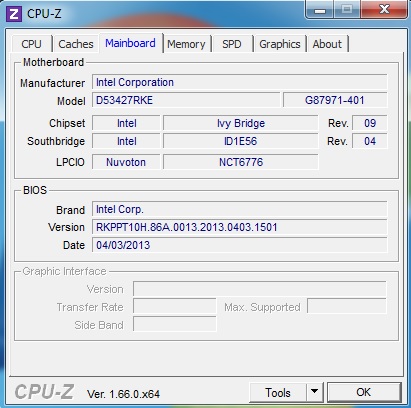Click the Chipset vendor Intel field
The width and height of the screenshot is (411, 408).
126,123
